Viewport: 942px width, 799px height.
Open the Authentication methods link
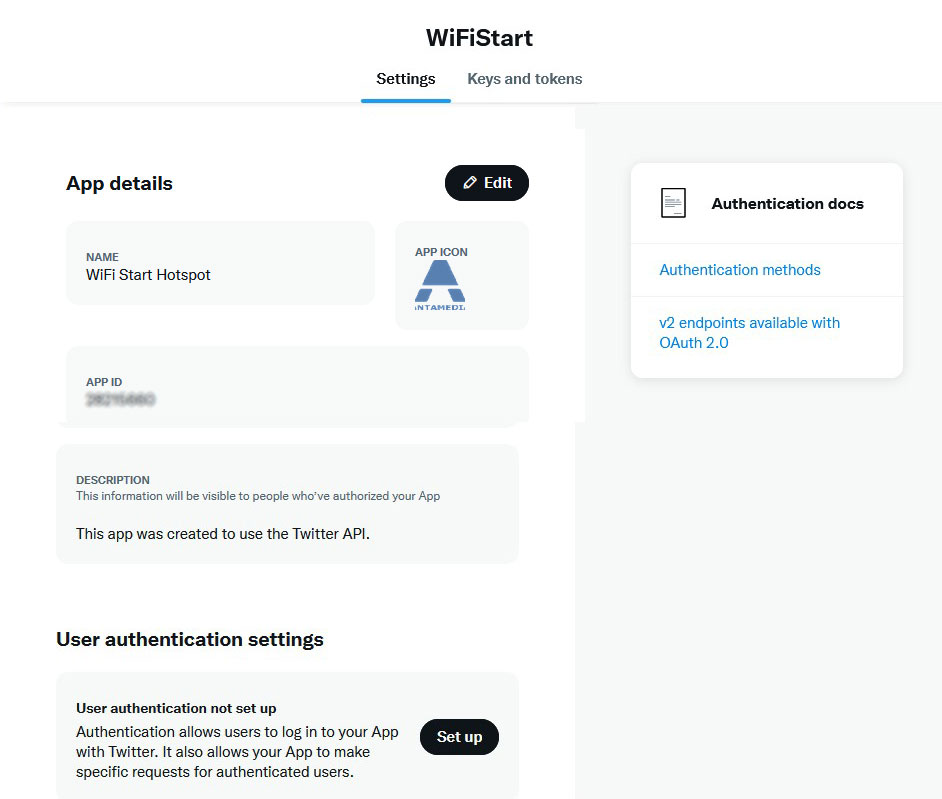(739, 270)
